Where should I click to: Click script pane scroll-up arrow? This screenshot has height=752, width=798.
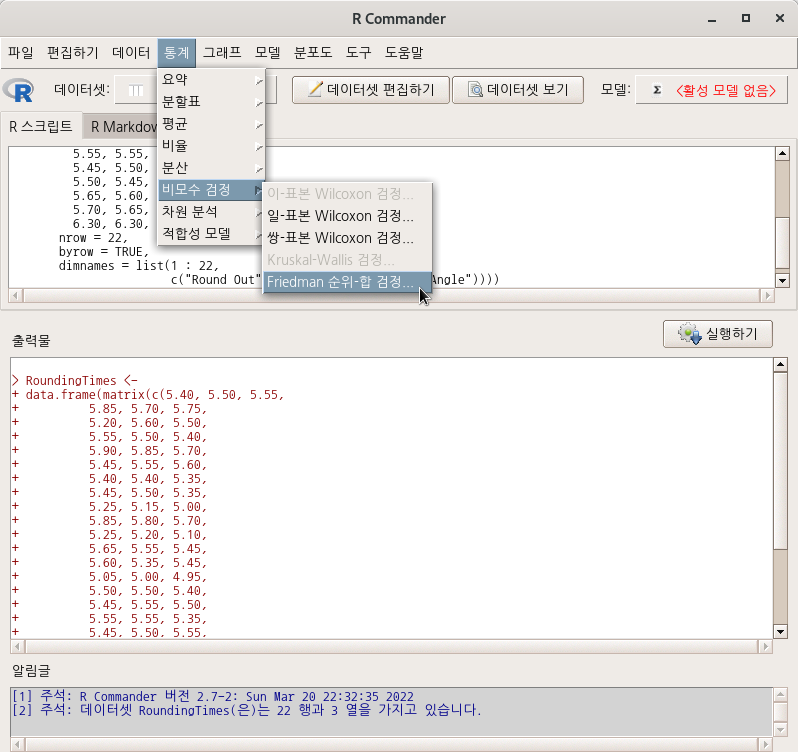(782, 153)
